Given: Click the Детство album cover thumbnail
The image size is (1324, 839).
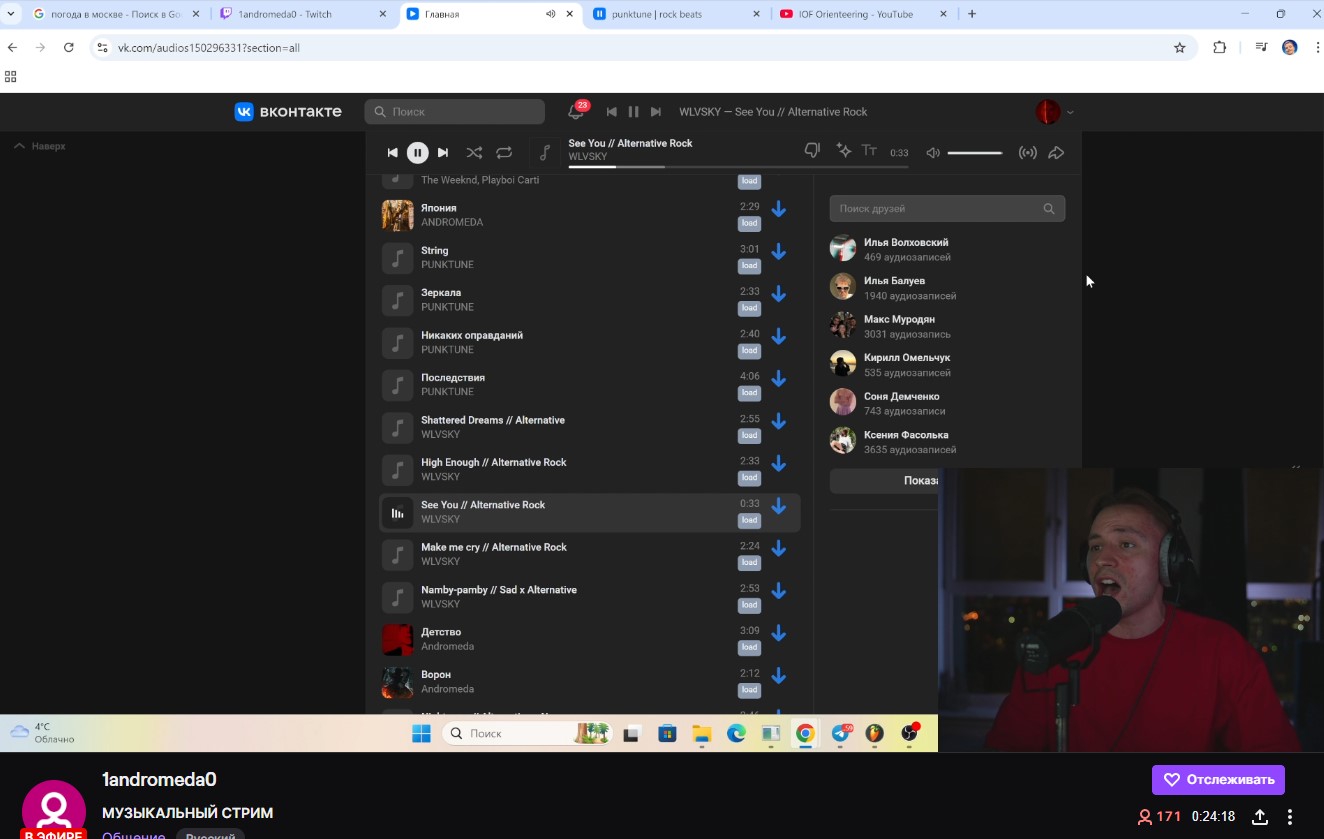Looking at the screenshot, I should (x=397, y=639).
